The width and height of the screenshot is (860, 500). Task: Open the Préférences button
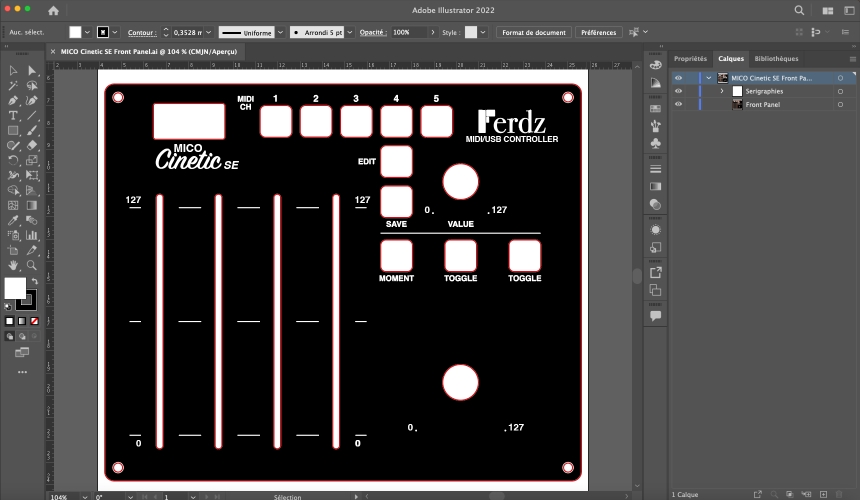coord(598,32)
